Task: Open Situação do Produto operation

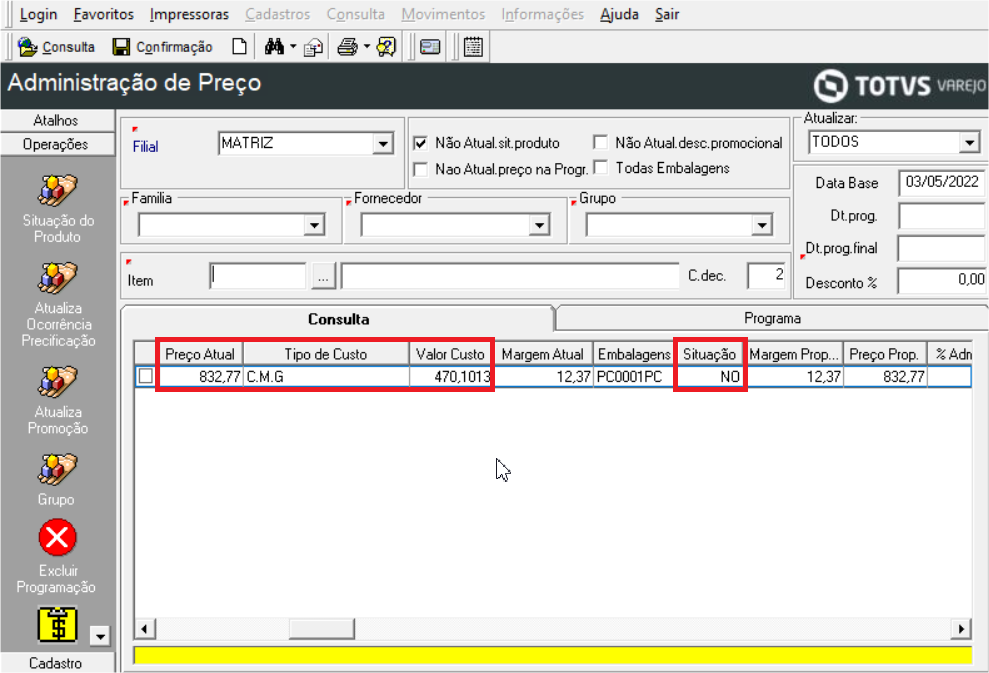Action: (x=57, y=190)
